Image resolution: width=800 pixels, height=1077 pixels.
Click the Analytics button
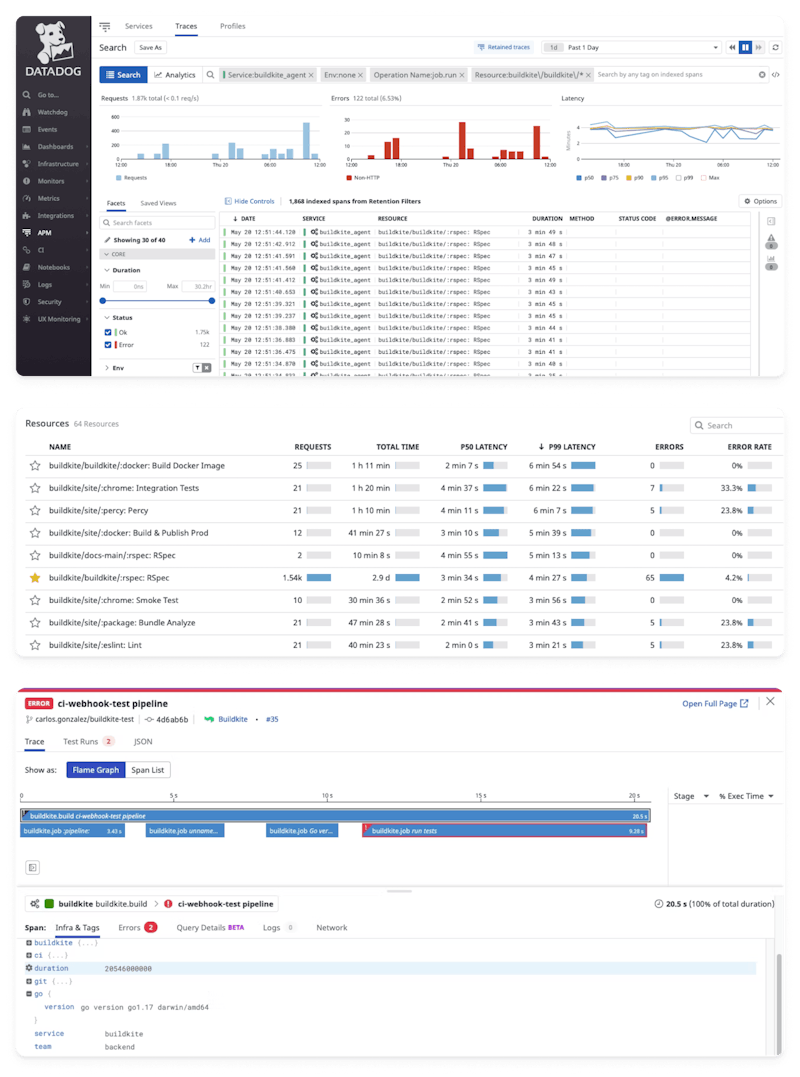tap(174, 75)
